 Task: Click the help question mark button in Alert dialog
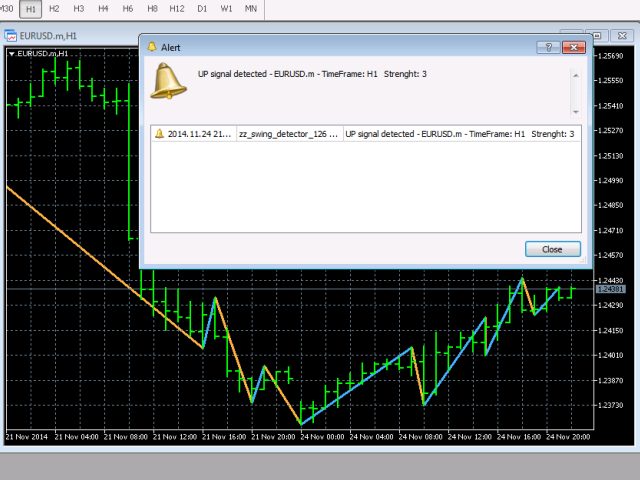[547, 47]
